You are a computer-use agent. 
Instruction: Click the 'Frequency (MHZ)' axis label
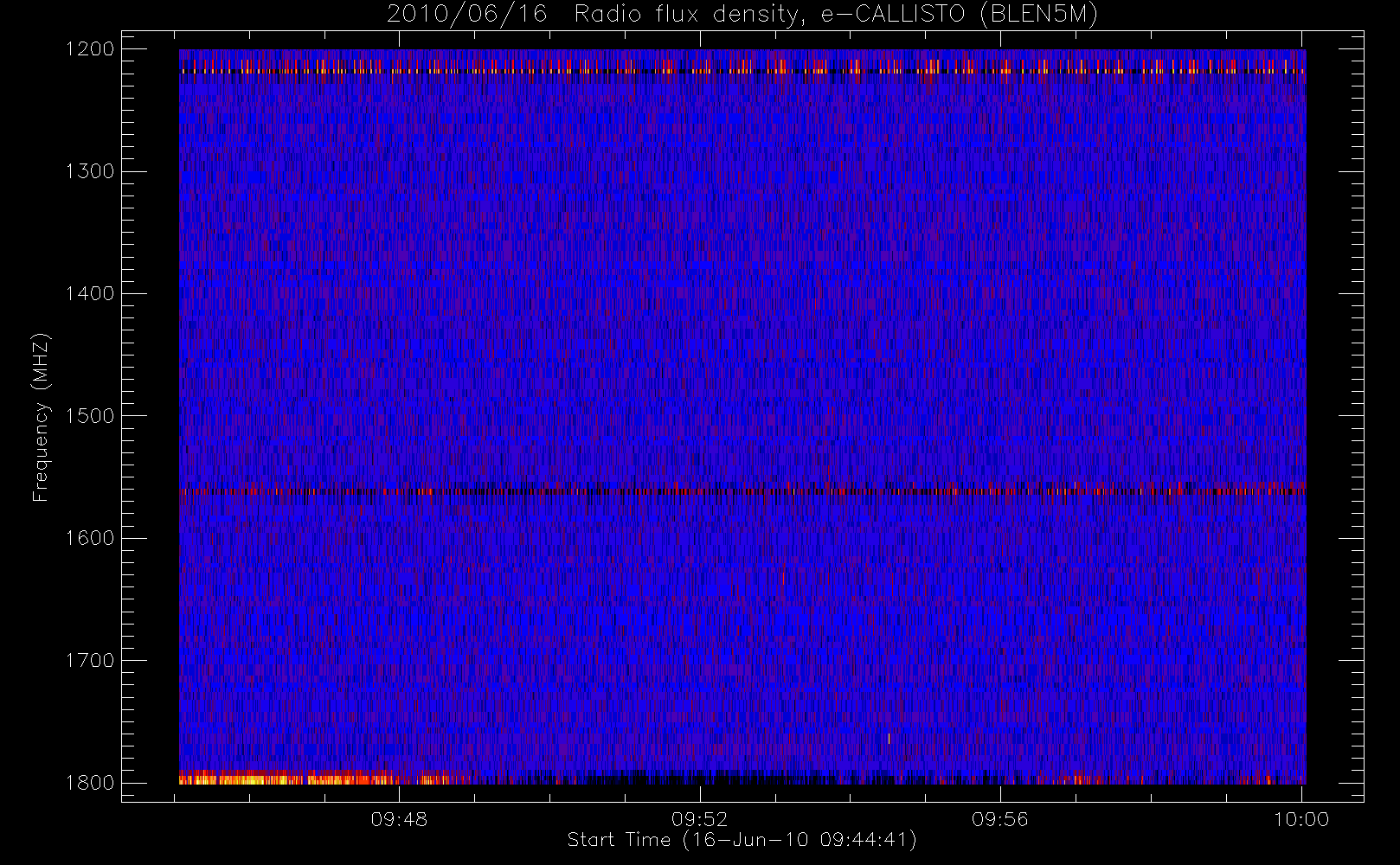[x=41, y=417]
